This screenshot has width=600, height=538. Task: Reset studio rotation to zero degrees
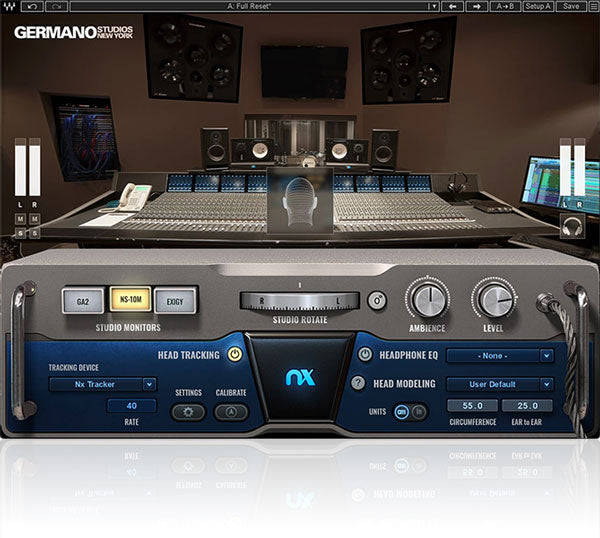coord(377,301)
